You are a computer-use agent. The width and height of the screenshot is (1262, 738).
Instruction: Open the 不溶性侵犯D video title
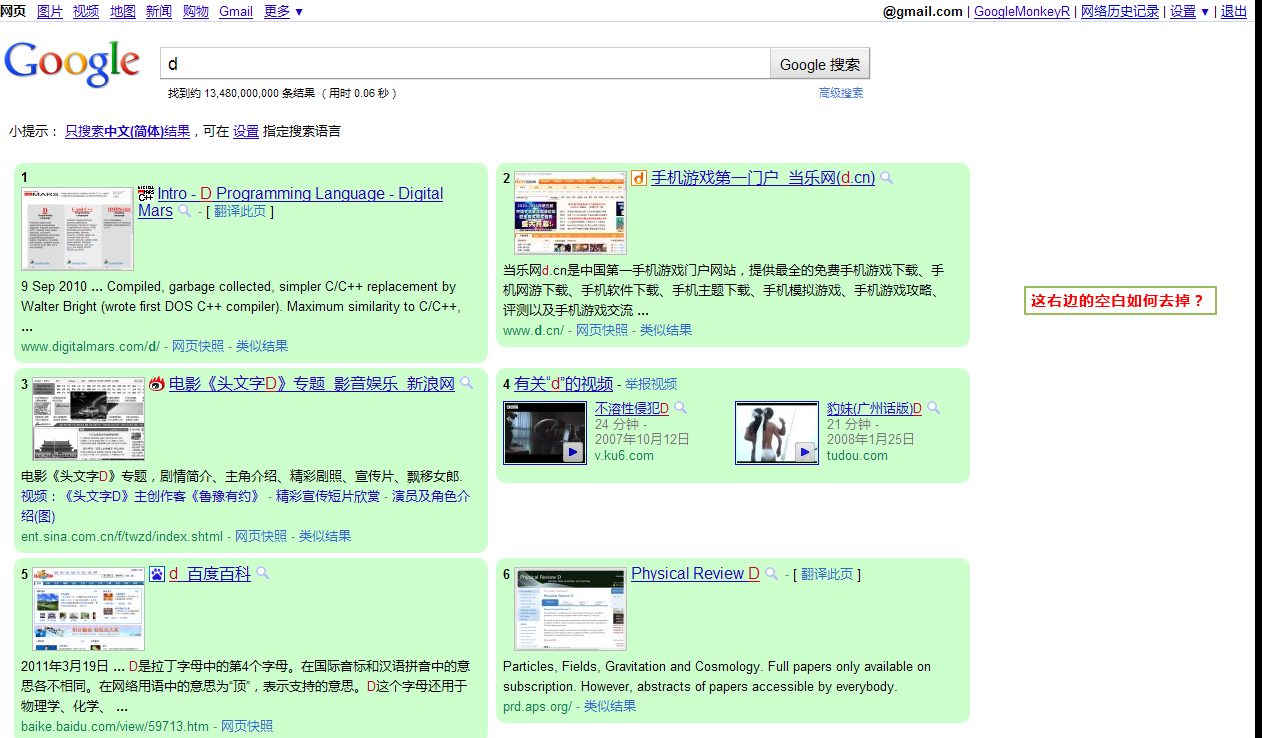pos(632,408)
